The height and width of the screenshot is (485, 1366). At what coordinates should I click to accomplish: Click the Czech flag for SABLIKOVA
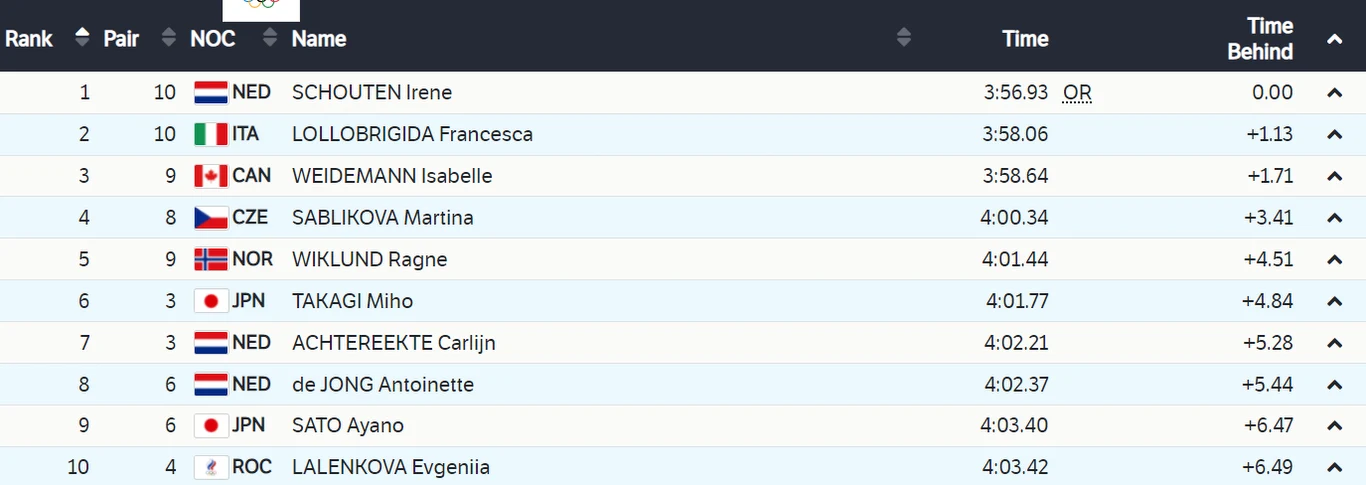pyautogui.click(x=211, y=218)
